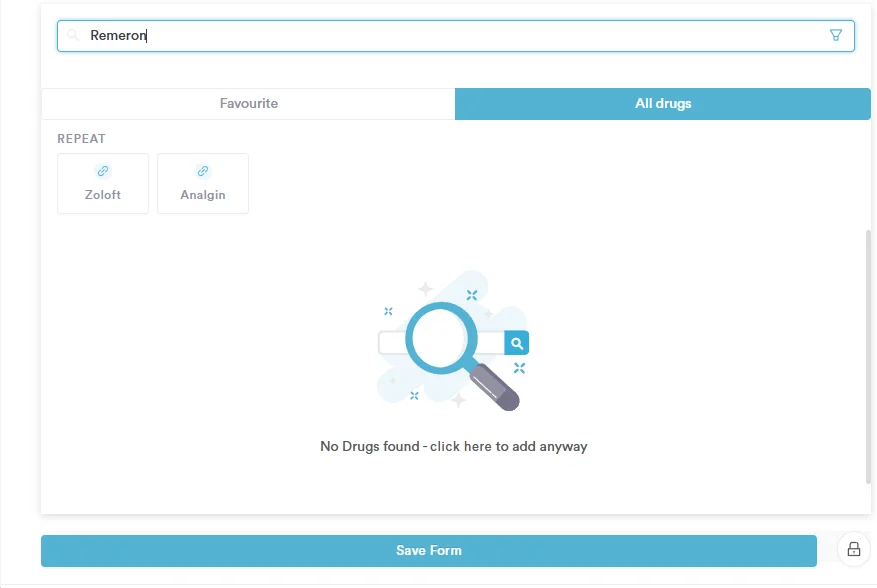Click the link icon on Analgin card

point(203,171)
